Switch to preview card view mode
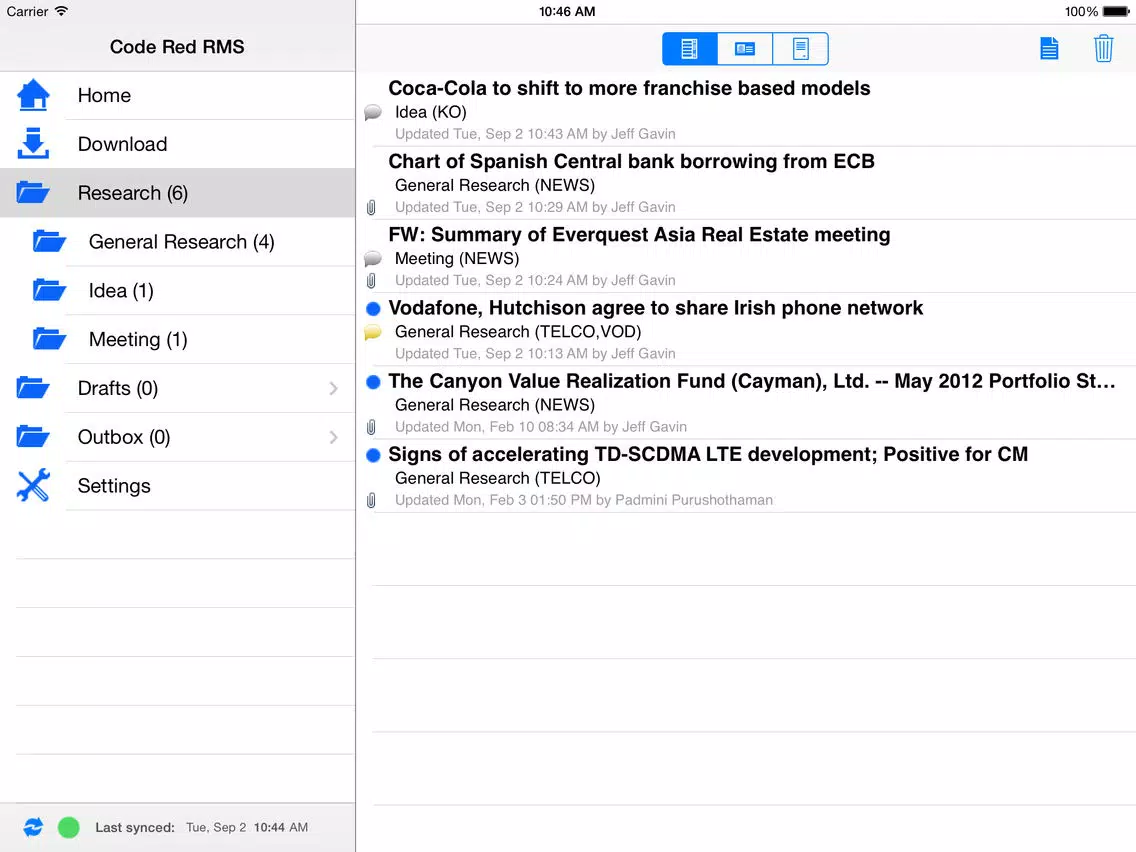 click(745, 49)
